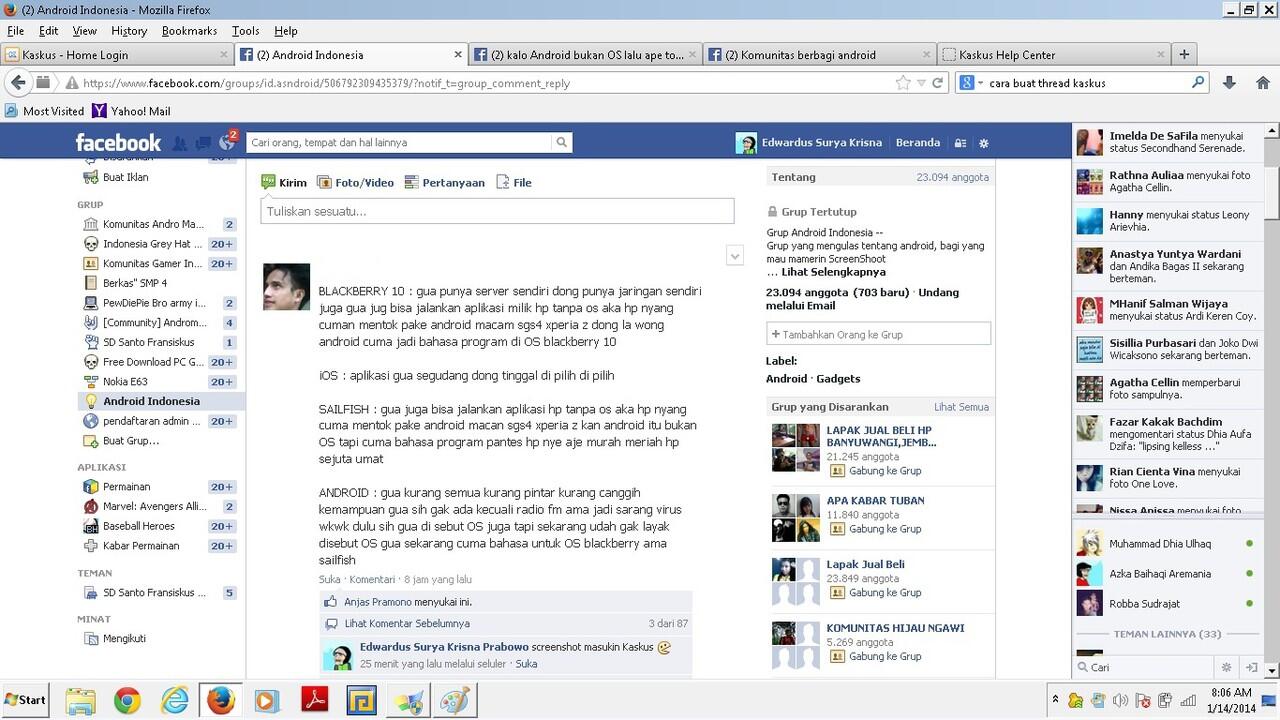Image resolution: width=1280 pixels, height=720 pixels.
Task: Switch to Kaskus Help Center tab
Action: (x=1053, y=55)
